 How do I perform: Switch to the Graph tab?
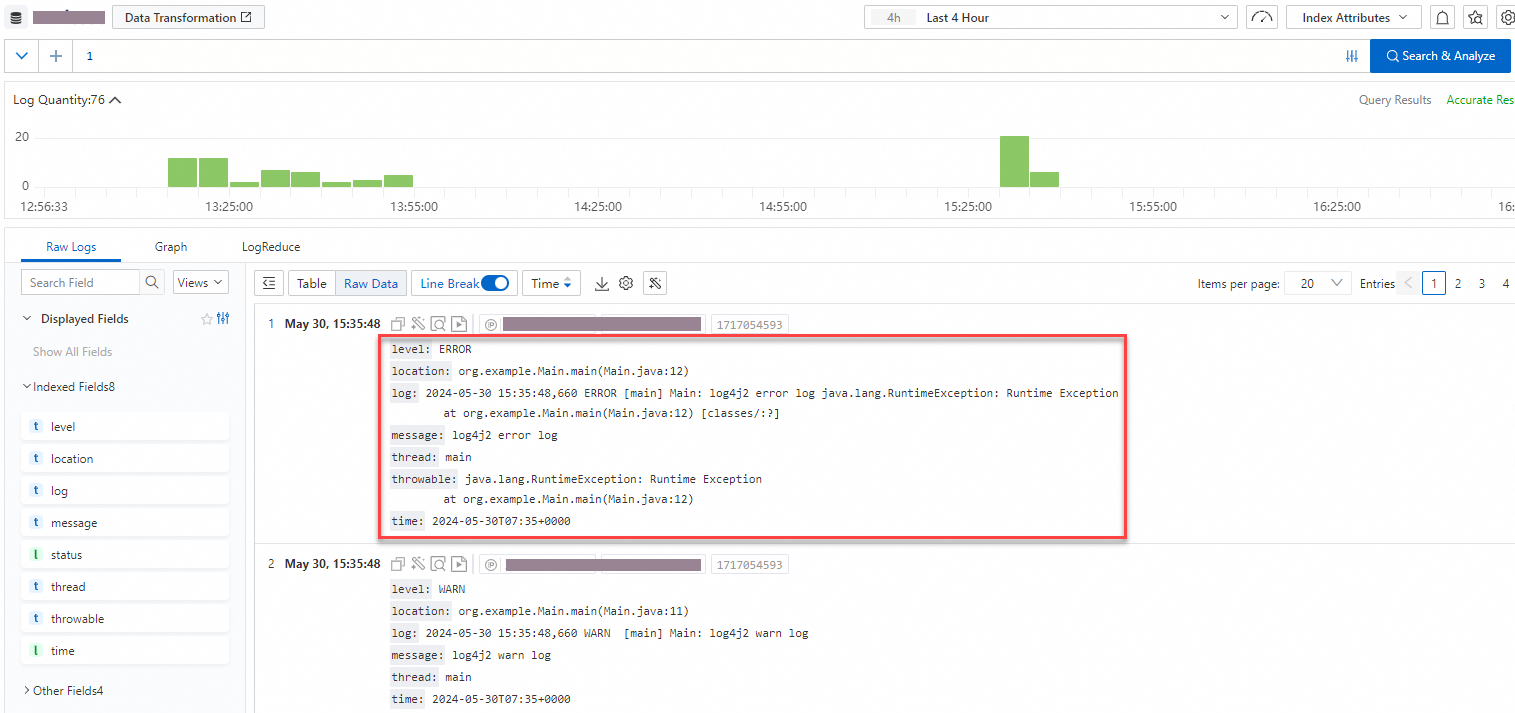(171, 247)
